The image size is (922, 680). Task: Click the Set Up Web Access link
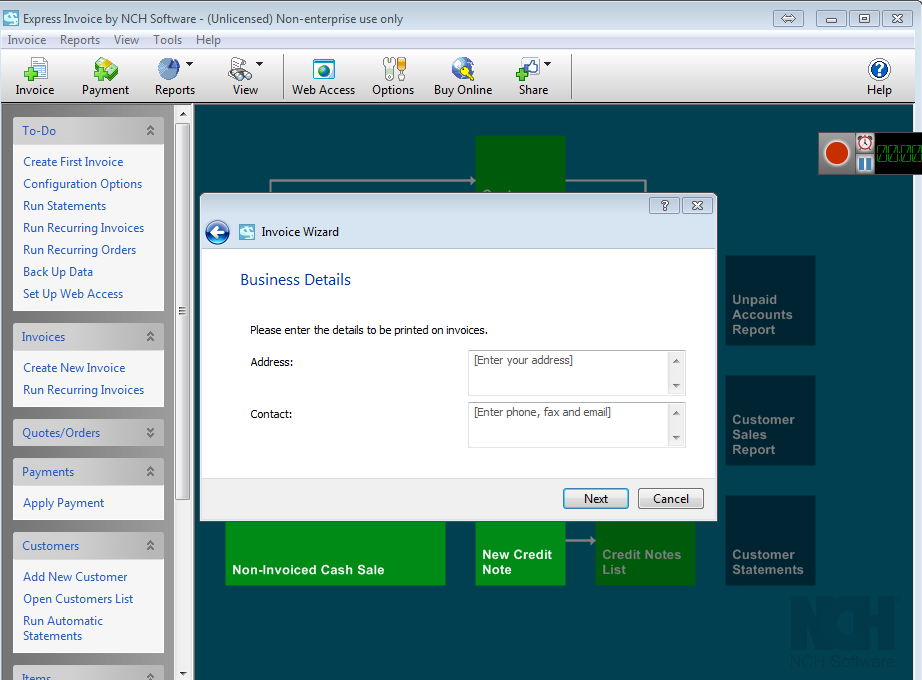pos(73,294)
